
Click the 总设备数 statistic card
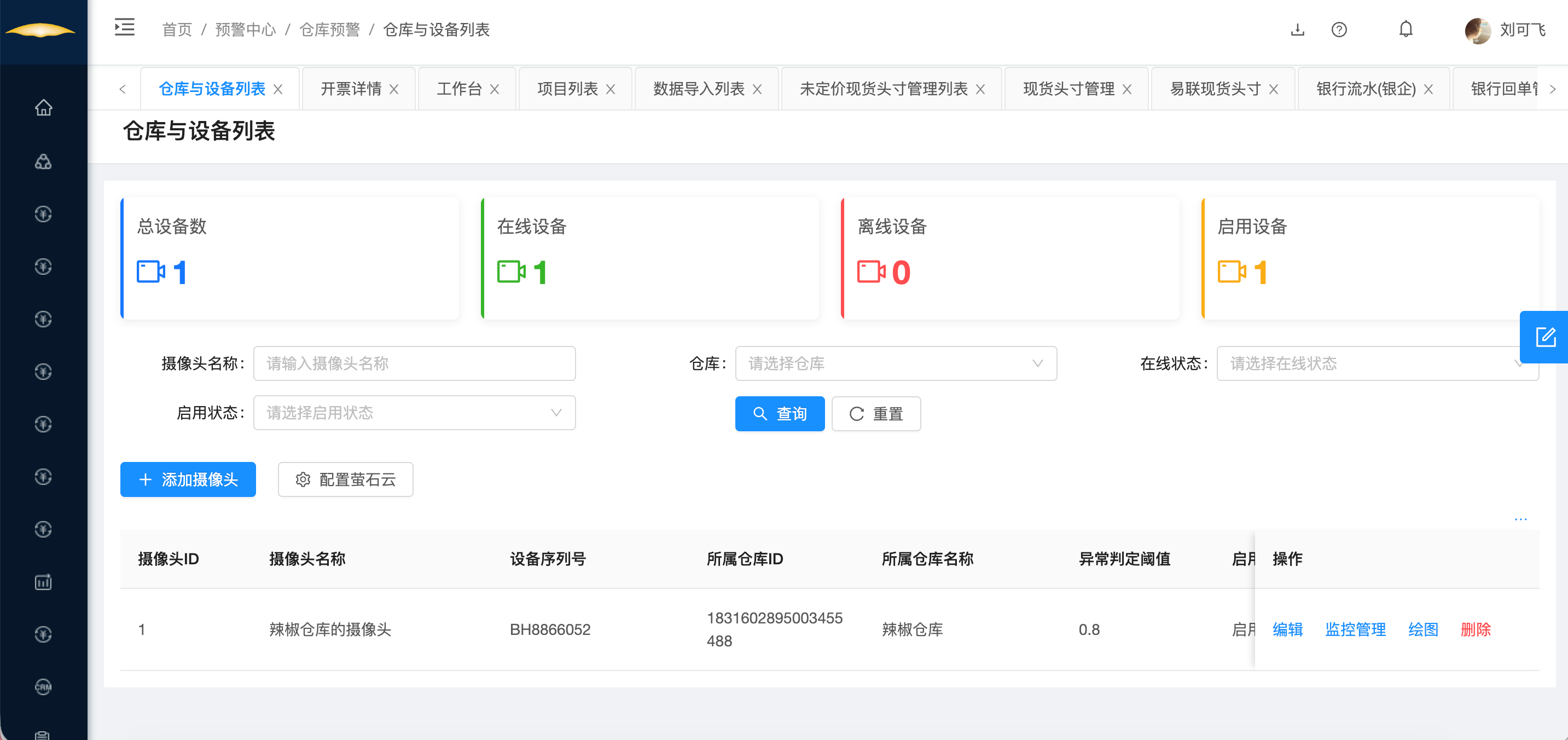click(290, 258)
